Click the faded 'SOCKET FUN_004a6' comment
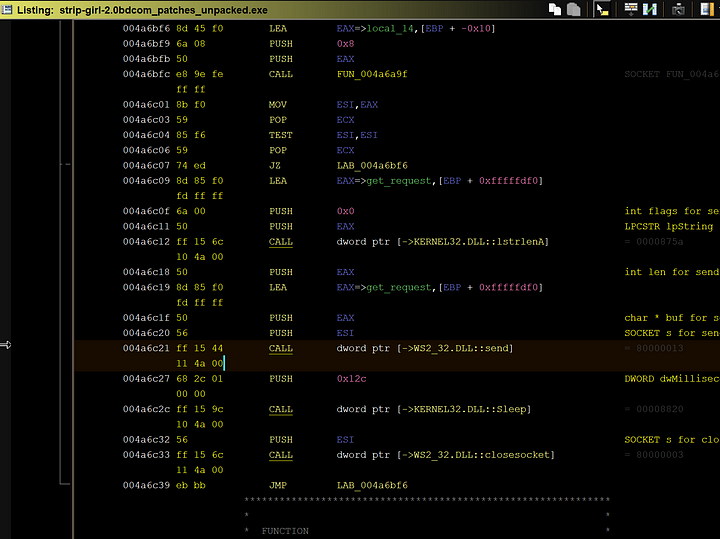The image size is (720, 539). point(672,74)
